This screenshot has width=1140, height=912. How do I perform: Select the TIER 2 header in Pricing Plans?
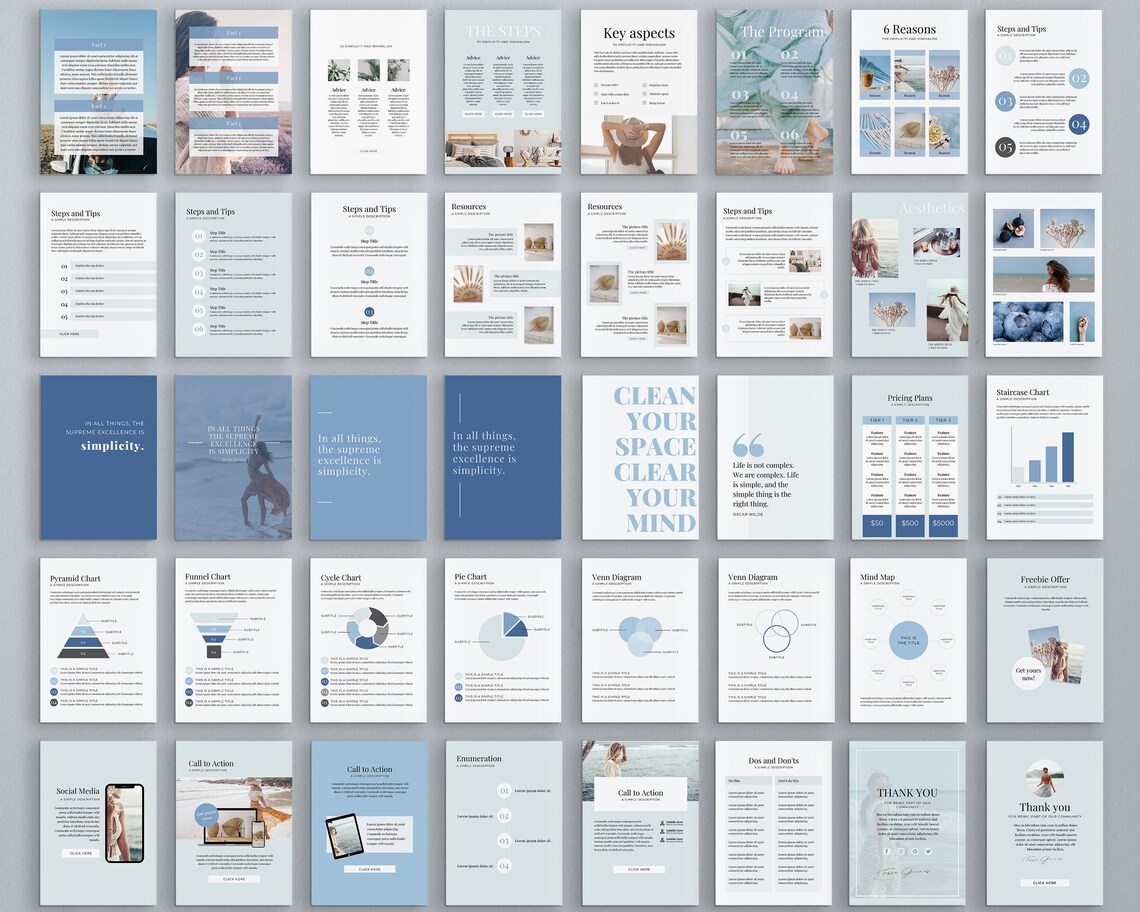coord(909,419)
